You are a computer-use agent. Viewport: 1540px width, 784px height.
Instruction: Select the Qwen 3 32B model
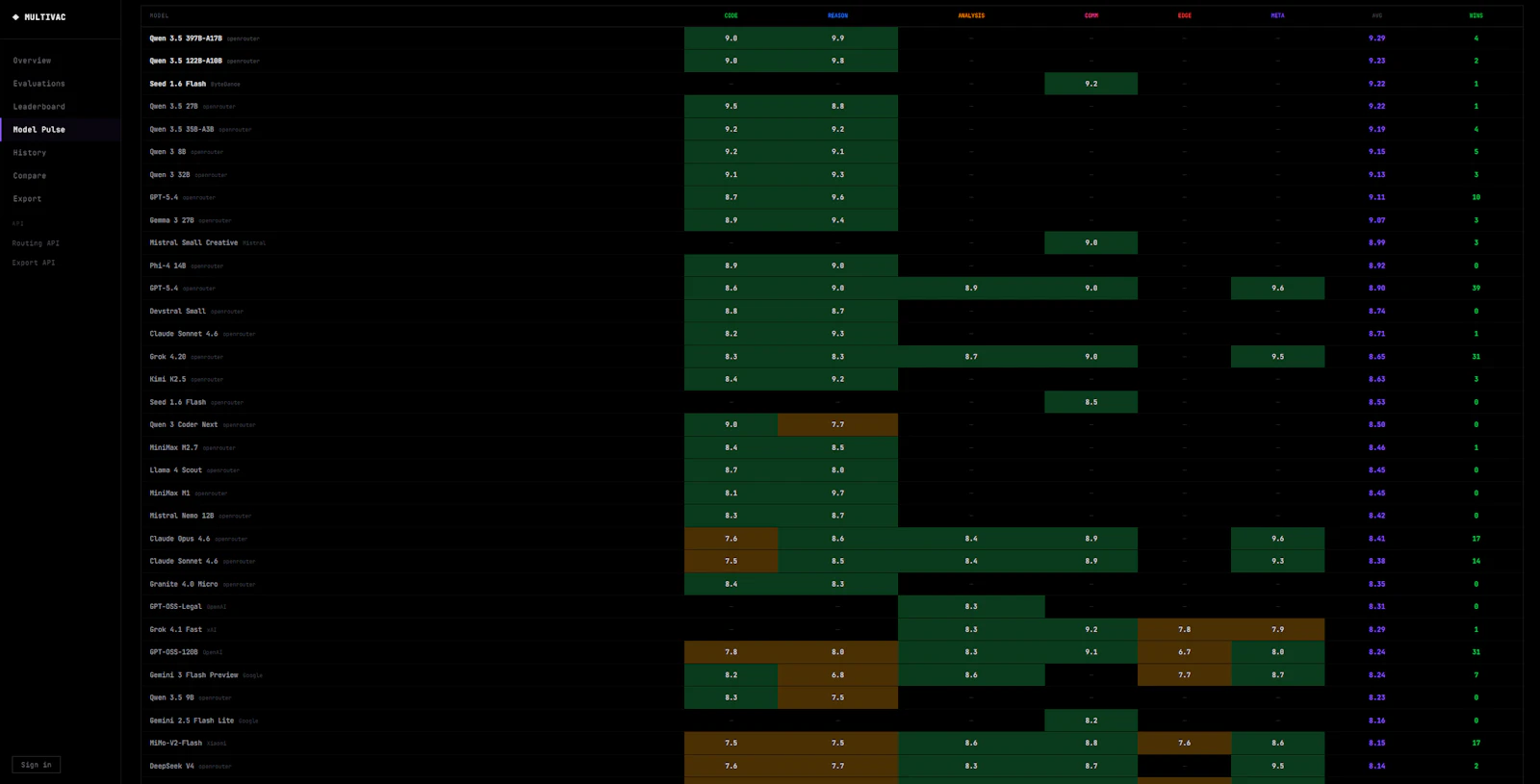pos(169,175)
